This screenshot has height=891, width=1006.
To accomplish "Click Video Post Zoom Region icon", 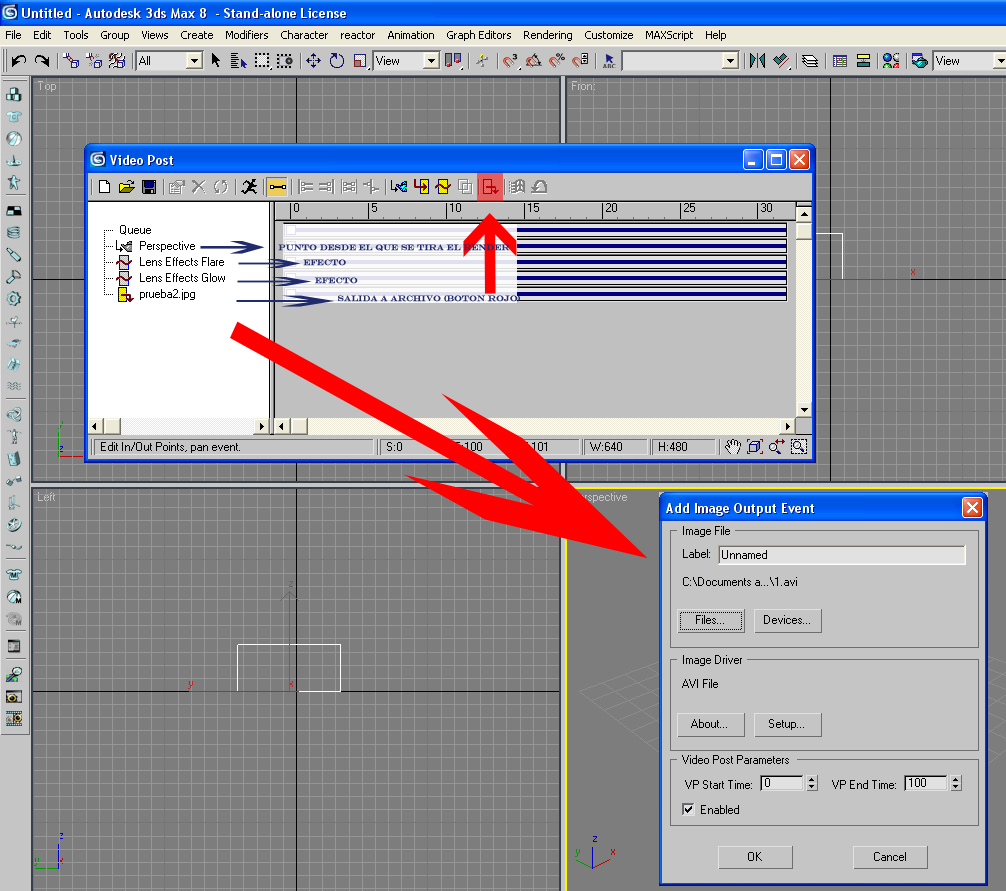I will click(x=798, y=446).
